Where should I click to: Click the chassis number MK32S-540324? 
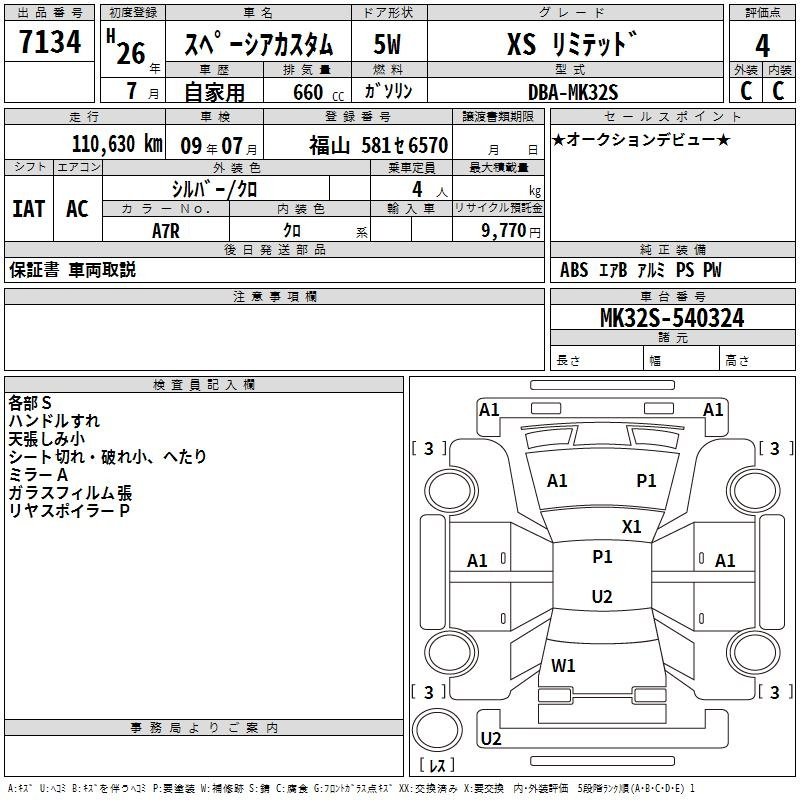(672, 317)
